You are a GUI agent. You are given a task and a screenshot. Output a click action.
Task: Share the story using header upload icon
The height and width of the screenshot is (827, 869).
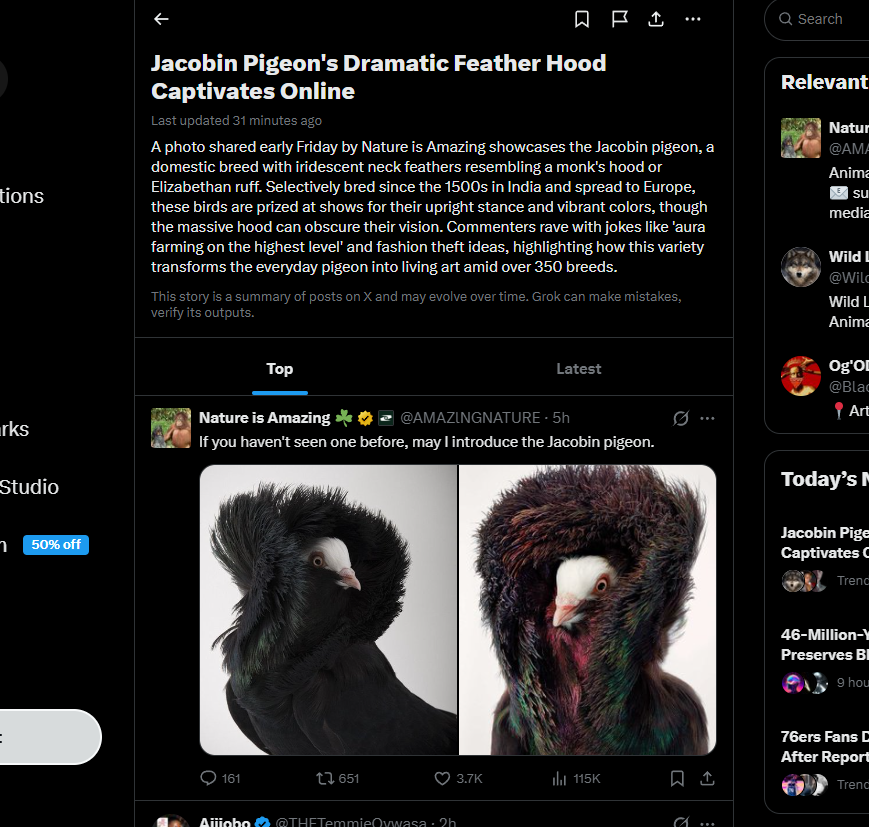click(x=656, y=19)
